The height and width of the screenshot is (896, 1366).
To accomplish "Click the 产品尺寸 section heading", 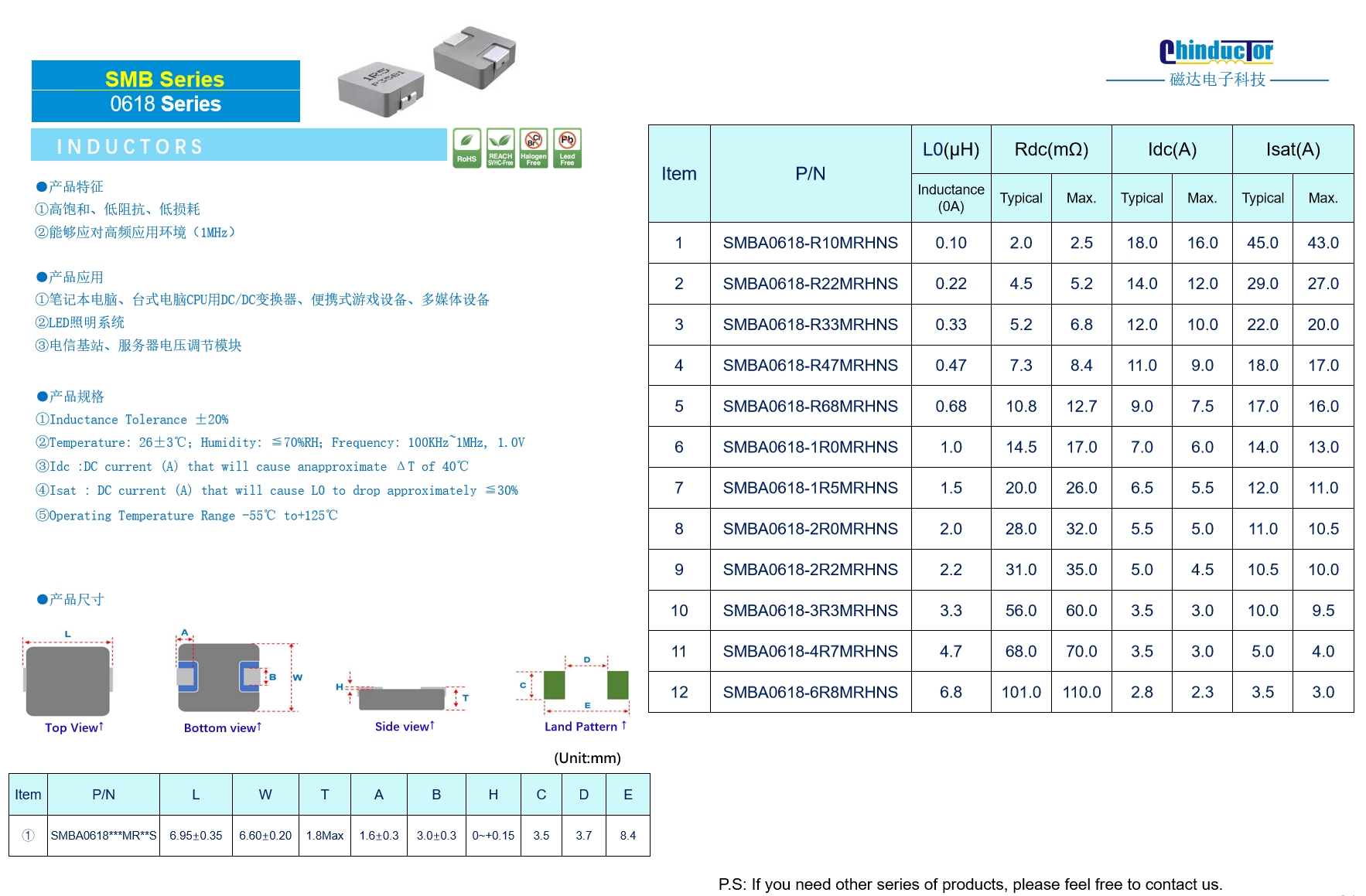I will tap(70, 600).
